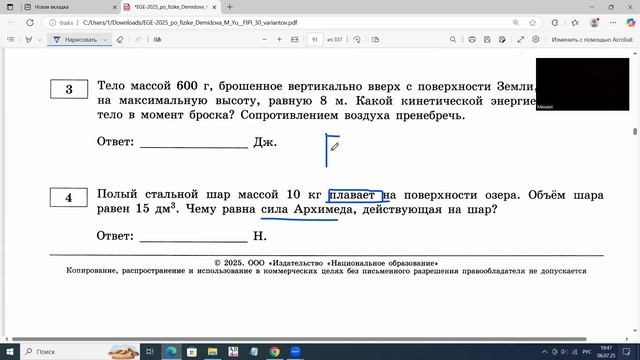Rotate the PDF page
Viewport: 640px width, 360px height.
pyautogui.click(x=357, y=40)
